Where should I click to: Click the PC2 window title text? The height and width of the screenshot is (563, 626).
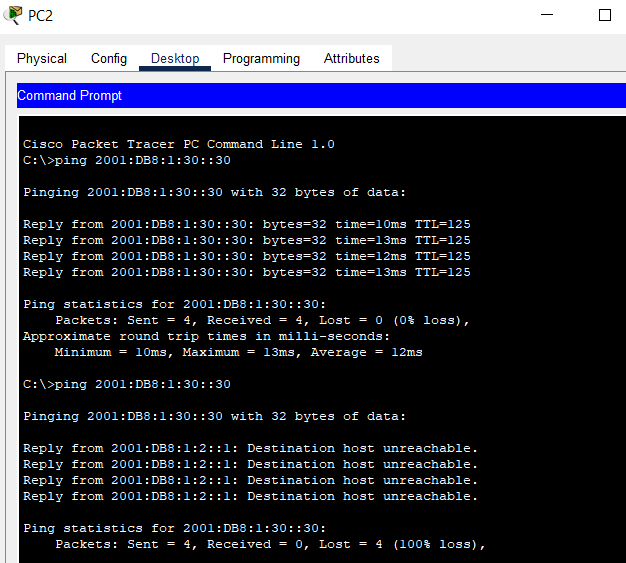click(40, 16)
